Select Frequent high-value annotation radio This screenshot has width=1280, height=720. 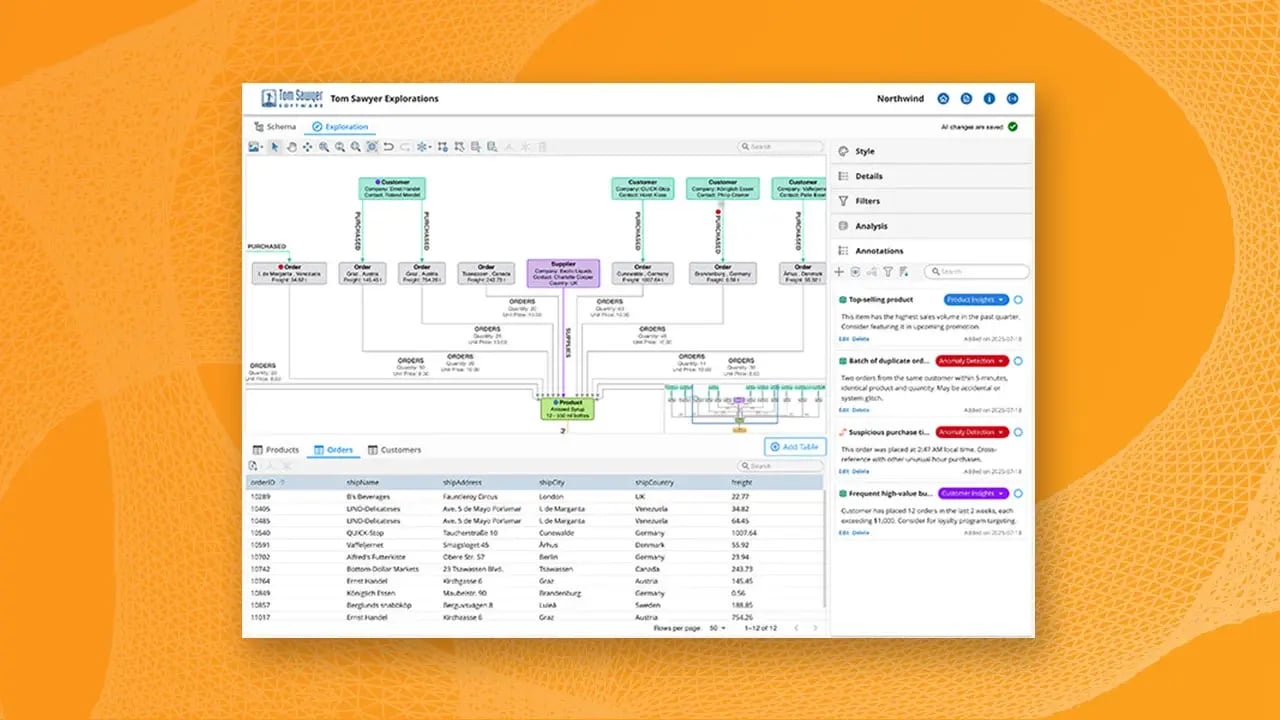pyautogui.click(x=1018, y=494)
